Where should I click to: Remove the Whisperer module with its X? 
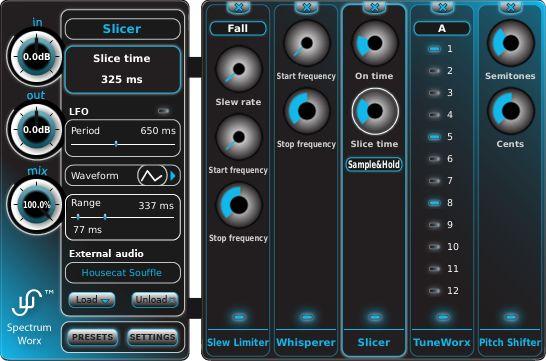tap(306, 7)
